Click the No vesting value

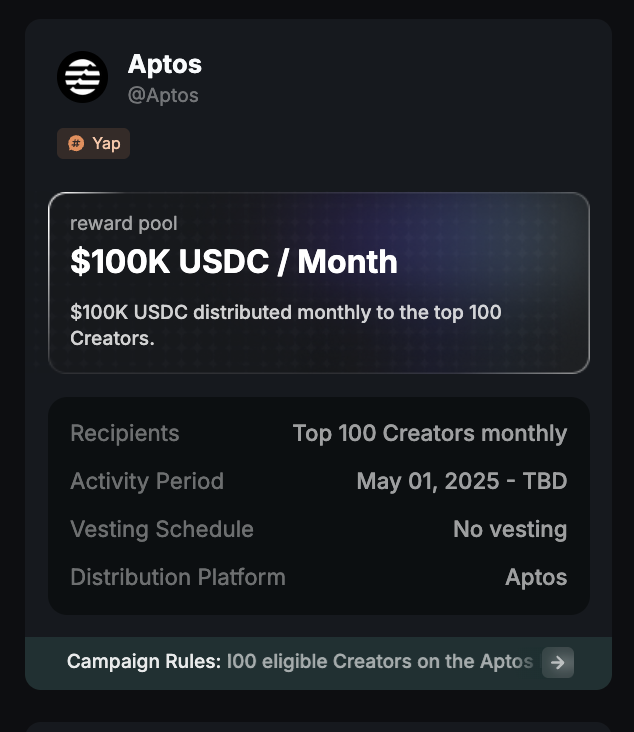click(510, 529)
